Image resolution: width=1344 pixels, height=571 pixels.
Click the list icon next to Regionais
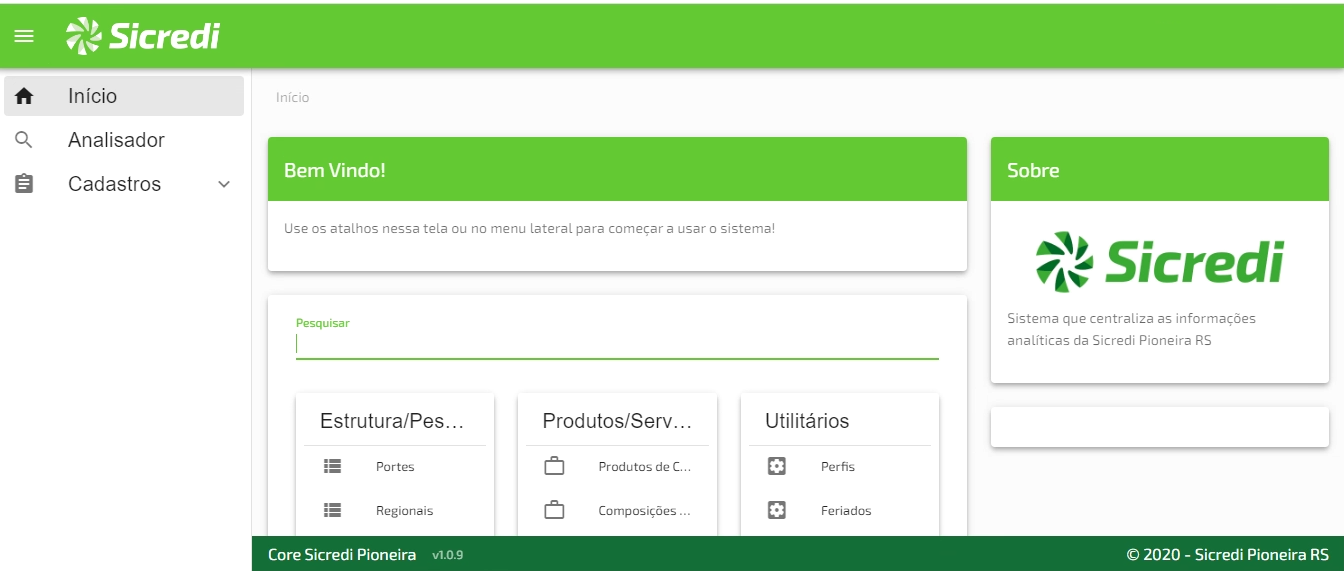pyautogui.click(x=333, y=510)
